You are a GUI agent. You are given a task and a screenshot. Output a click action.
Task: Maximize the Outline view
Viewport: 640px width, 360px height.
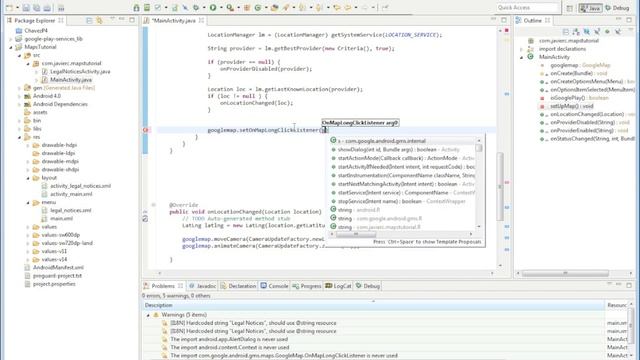tap(629, 20)
